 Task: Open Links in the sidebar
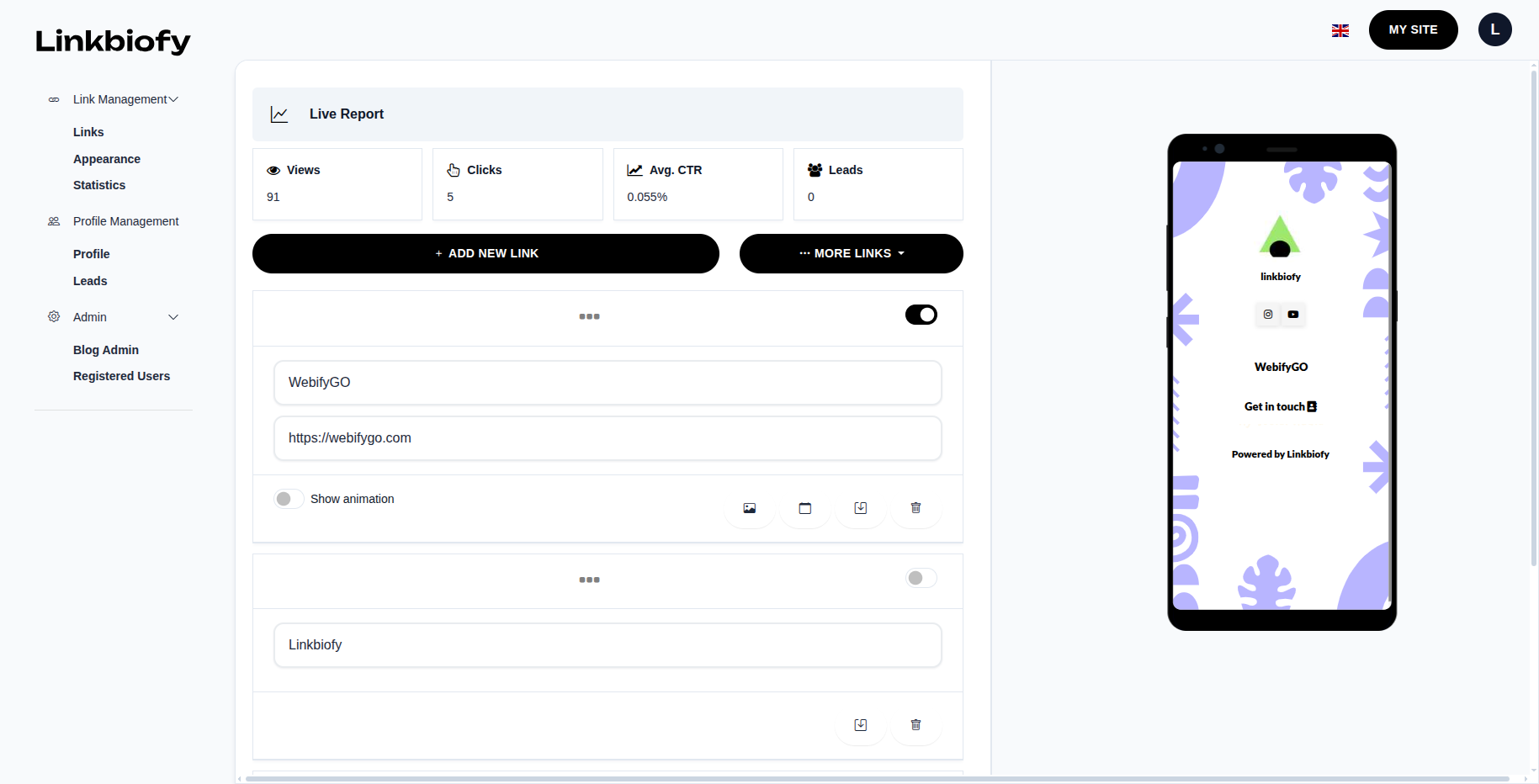point(88,132)
